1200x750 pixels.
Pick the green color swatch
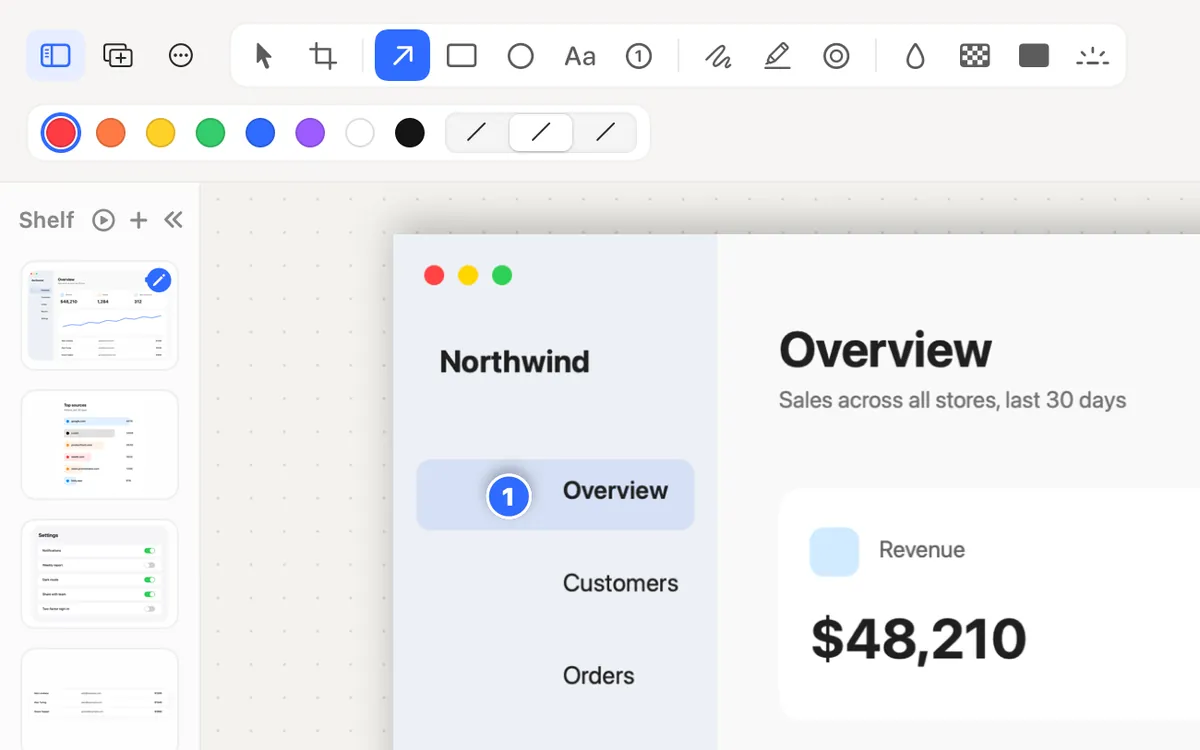tap(210, 132)
